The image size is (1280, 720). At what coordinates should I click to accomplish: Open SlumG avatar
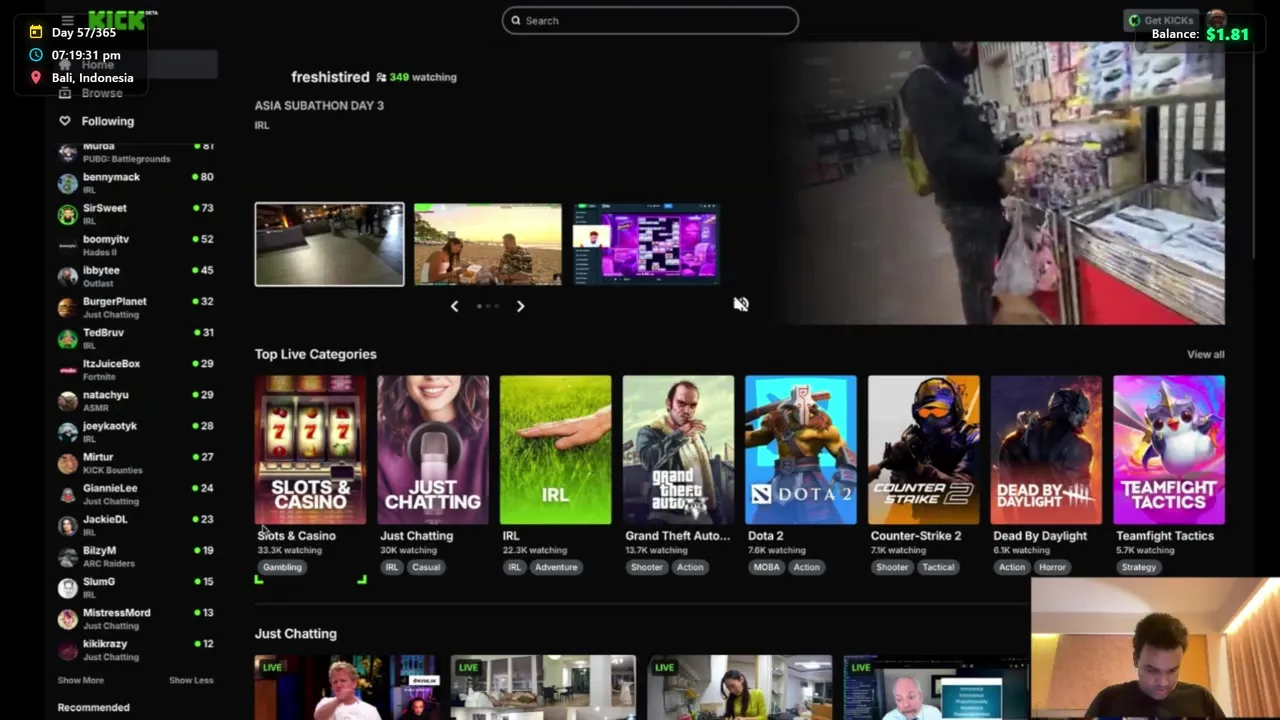pos(67,587)
